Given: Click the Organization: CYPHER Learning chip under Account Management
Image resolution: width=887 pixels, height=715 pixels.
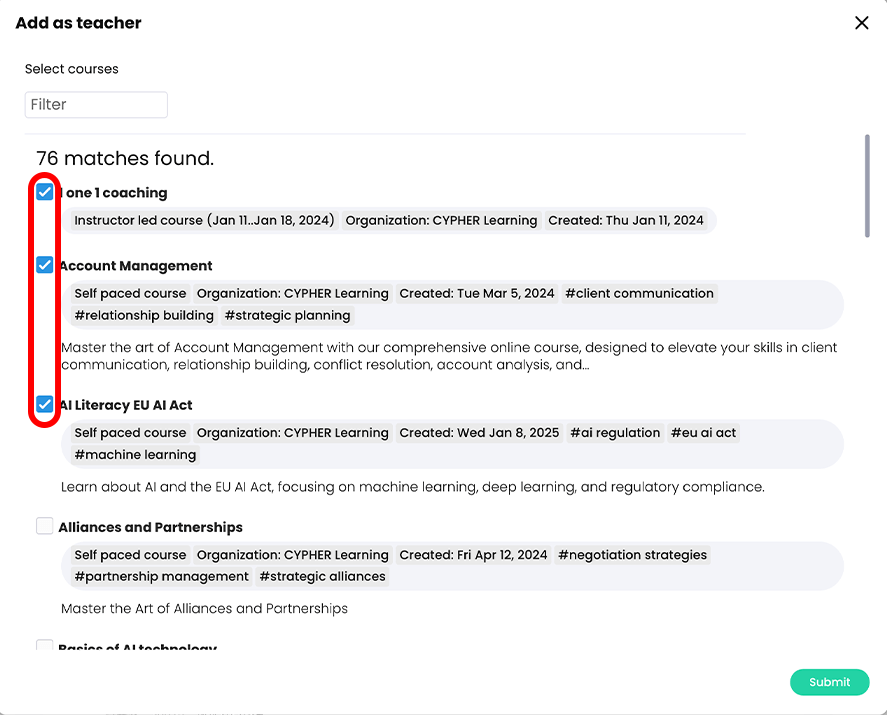Looking at the screenshot, I should (292, 293).
